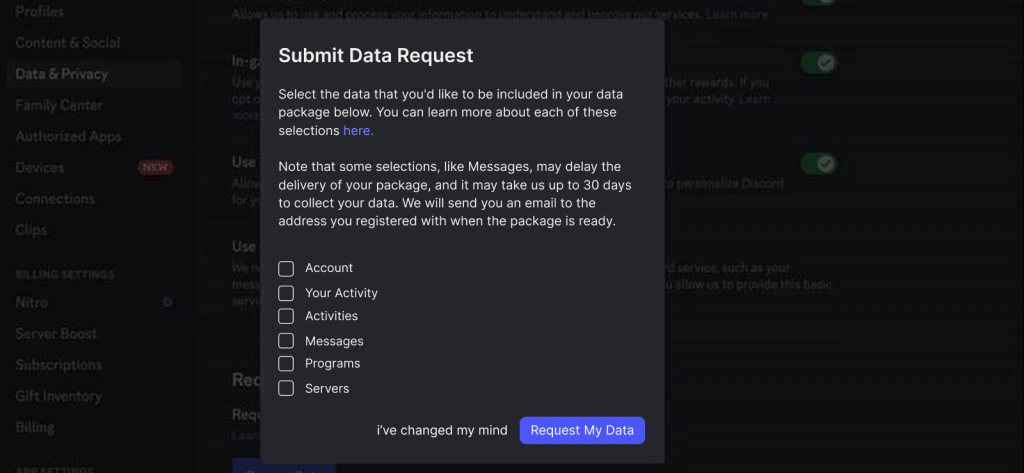Check the Programs checkbox
This screenshot has width=1024, height=473.
[x=286, y=363]
